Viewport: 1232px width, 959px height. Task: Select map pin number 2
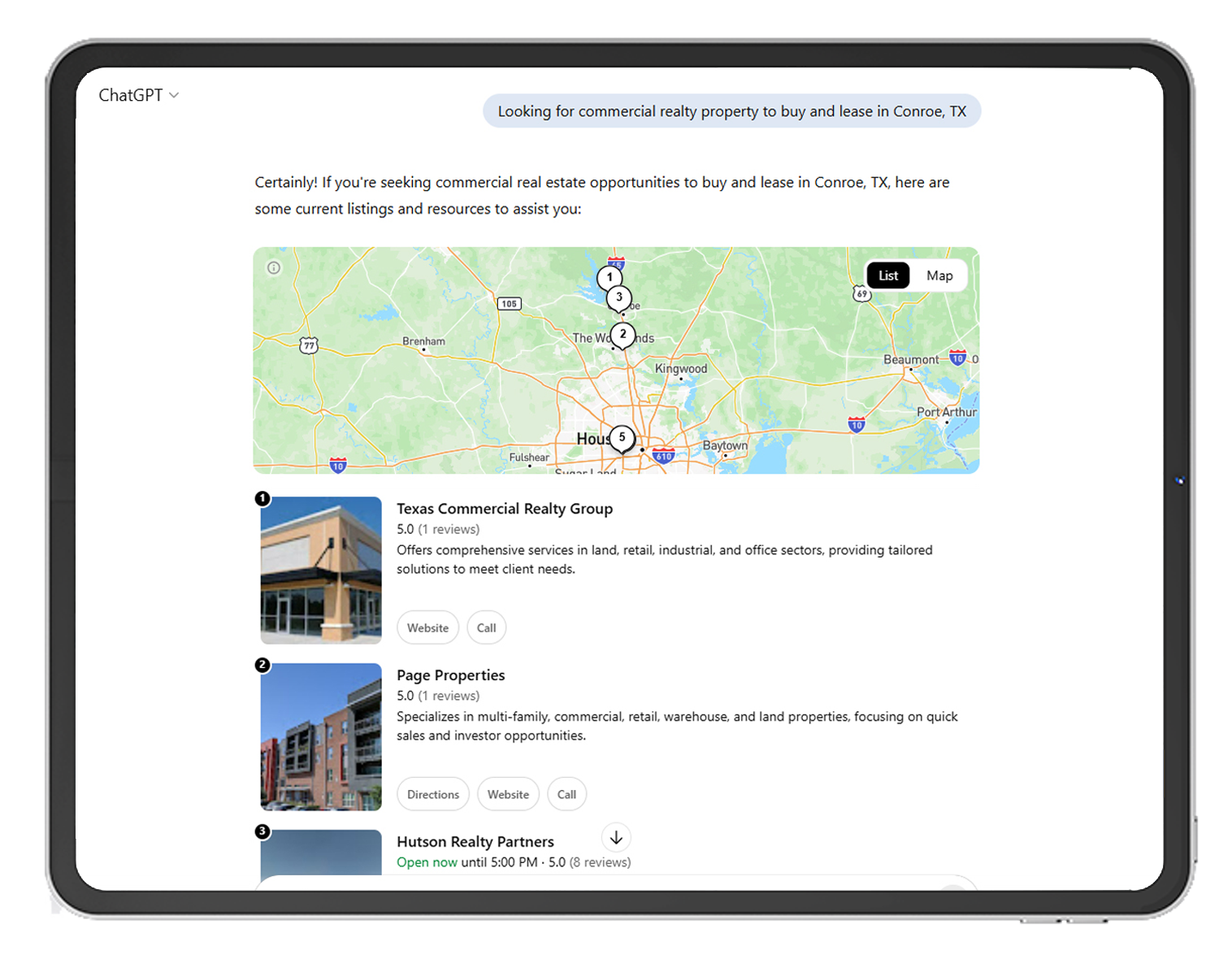coord(623,335)
